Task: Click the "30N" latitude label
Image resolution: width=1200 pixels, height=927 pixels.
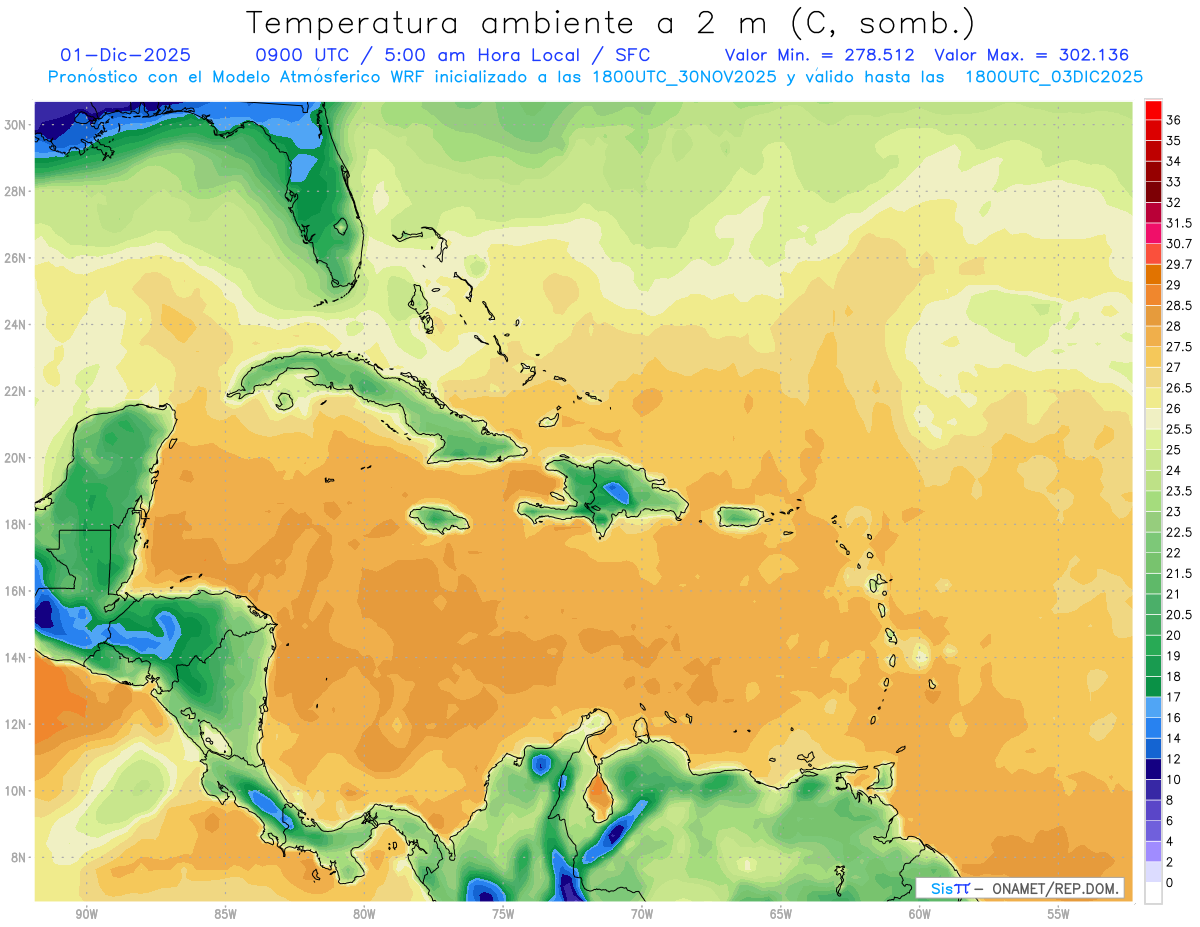Action: pyautogui.click(x=17, y=125)
